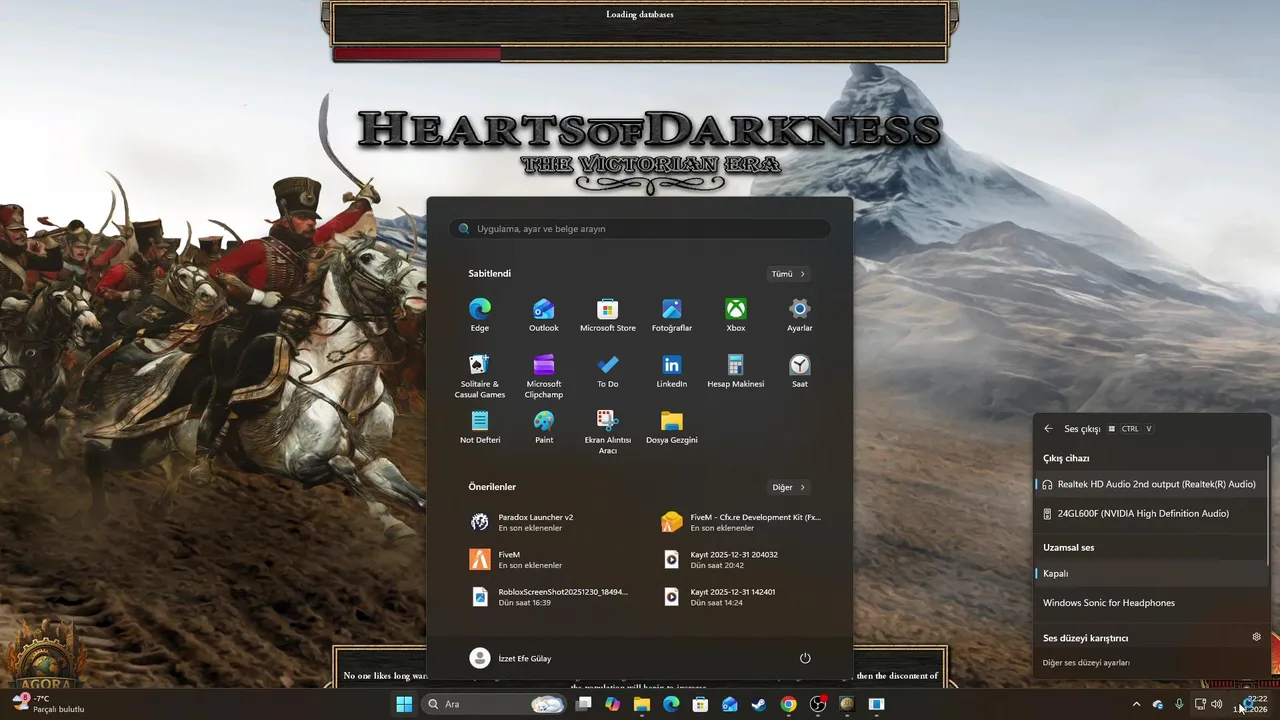Open Dosya Gezgini file explorer
Image resolution: width=1280 pixels, height=720 pixels.
(672, 426)
